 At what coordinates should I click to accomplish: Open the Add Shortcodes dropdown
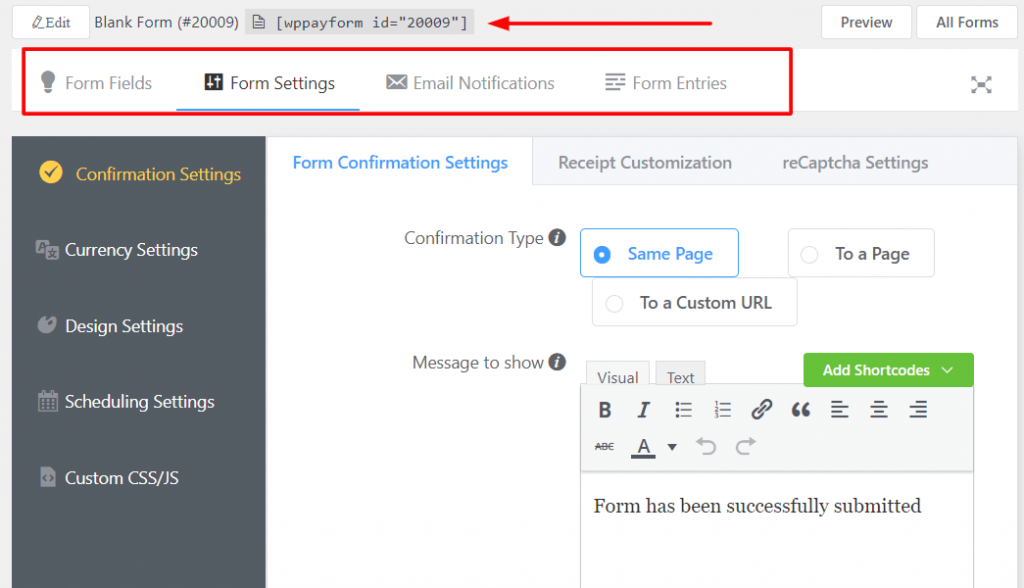pos(888,370)
